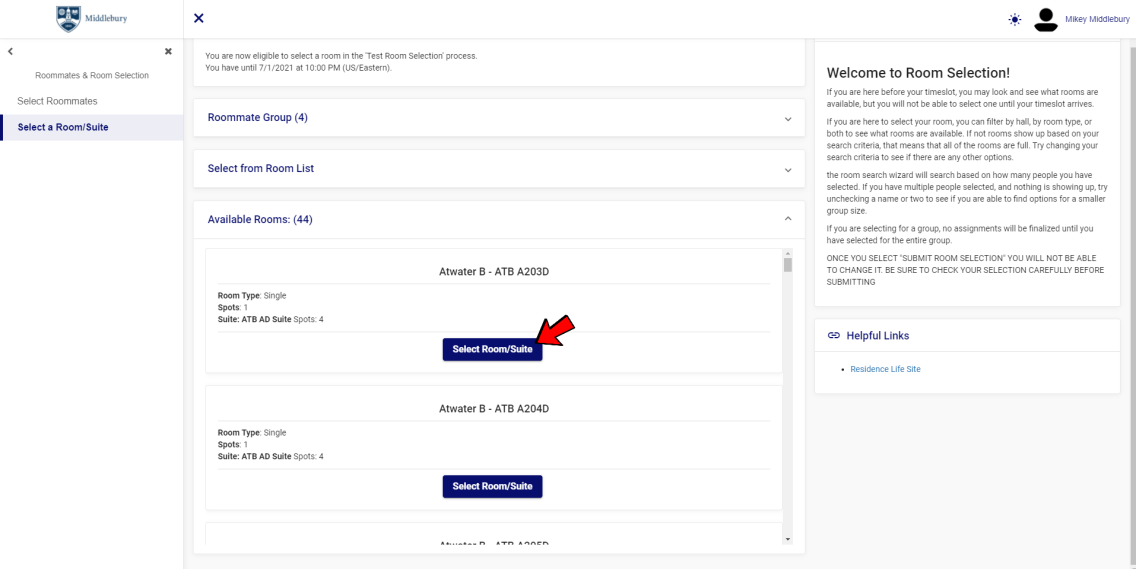
Task: Click Atwater B - ATB A204D title
Action: pyautogui.click(x=494, y=409)
